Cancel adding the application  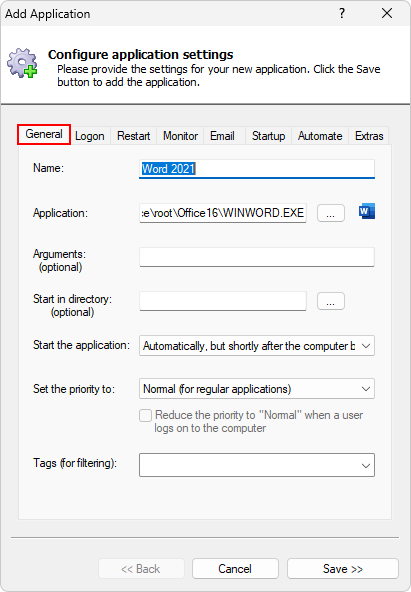[235, 569]
